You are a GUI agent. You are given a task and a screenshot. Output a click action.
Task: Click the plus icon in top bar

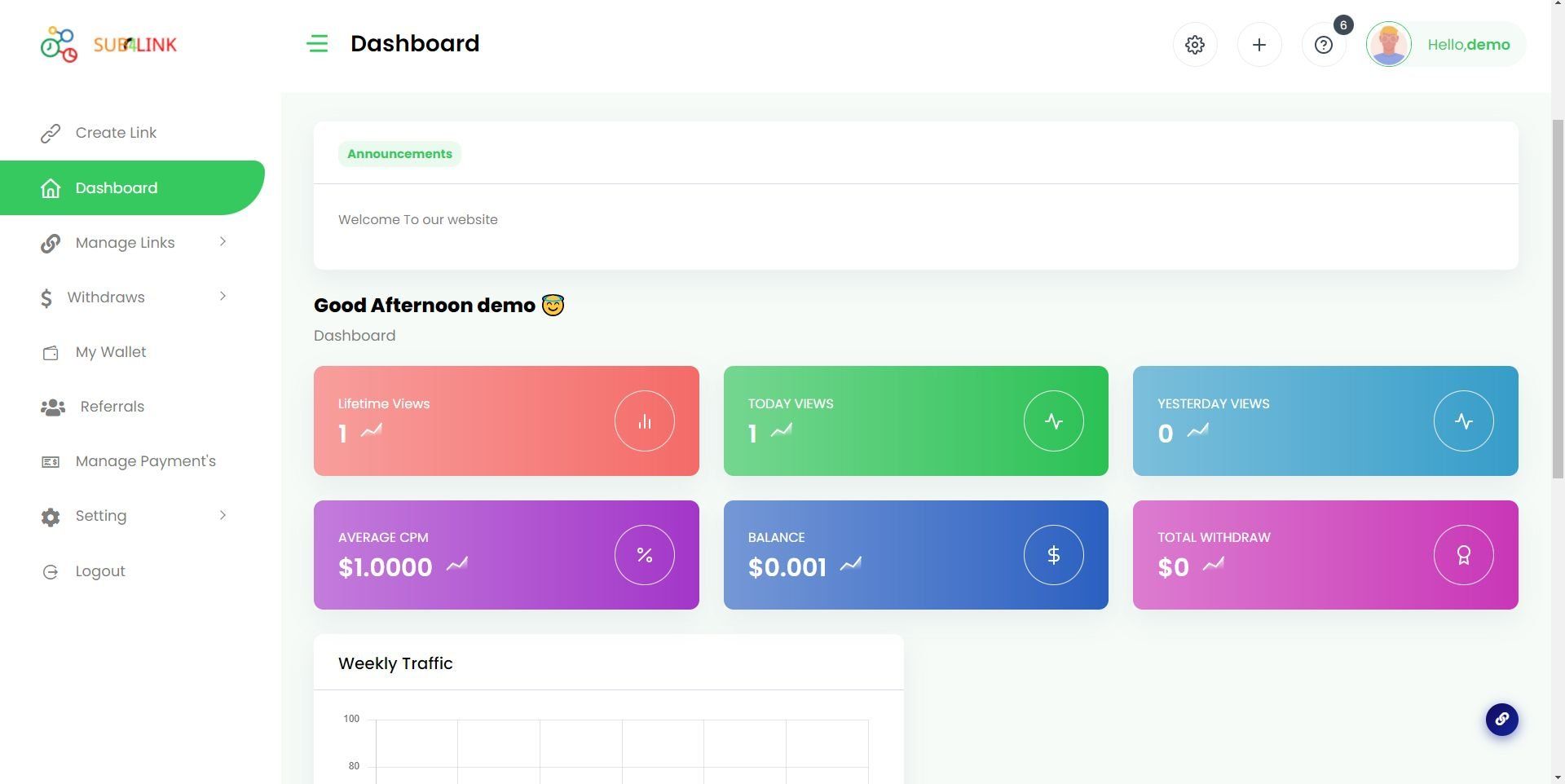[x=1259, y=45]
